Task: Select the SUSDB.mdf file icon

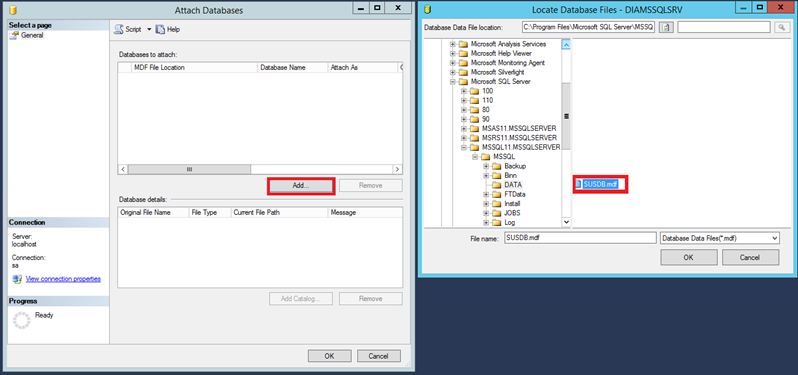Action: point(578,184)
